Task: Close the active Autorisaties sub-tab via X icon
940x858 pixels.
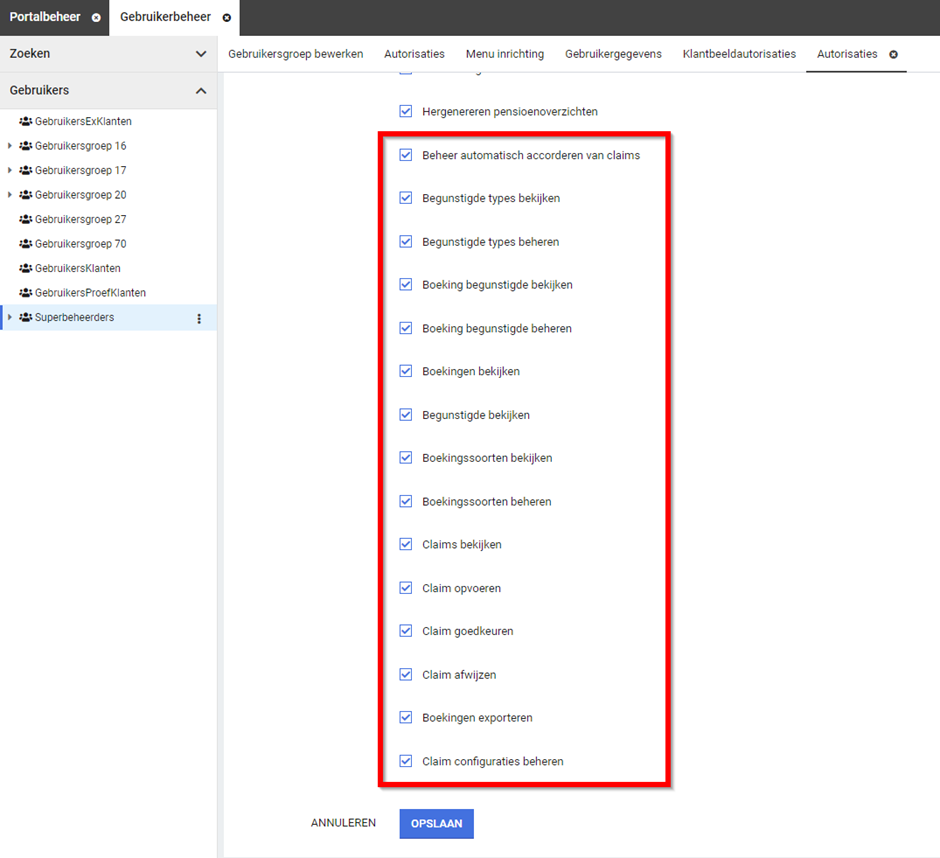Action: click(x=893, y=54)
